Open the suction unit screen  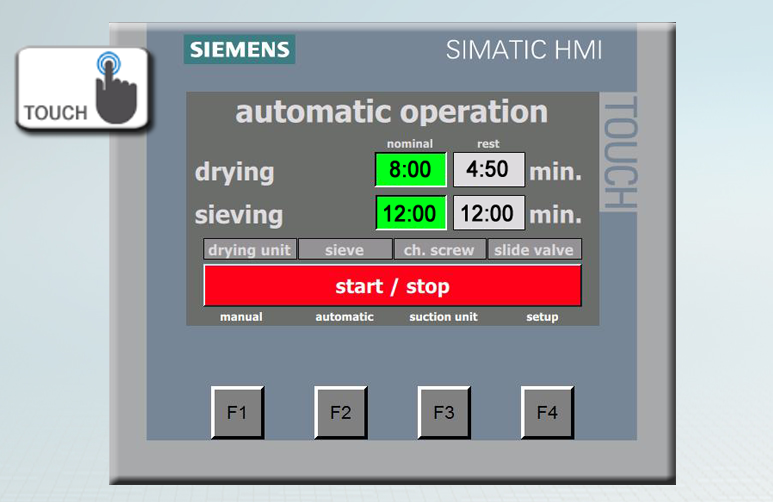443,317
